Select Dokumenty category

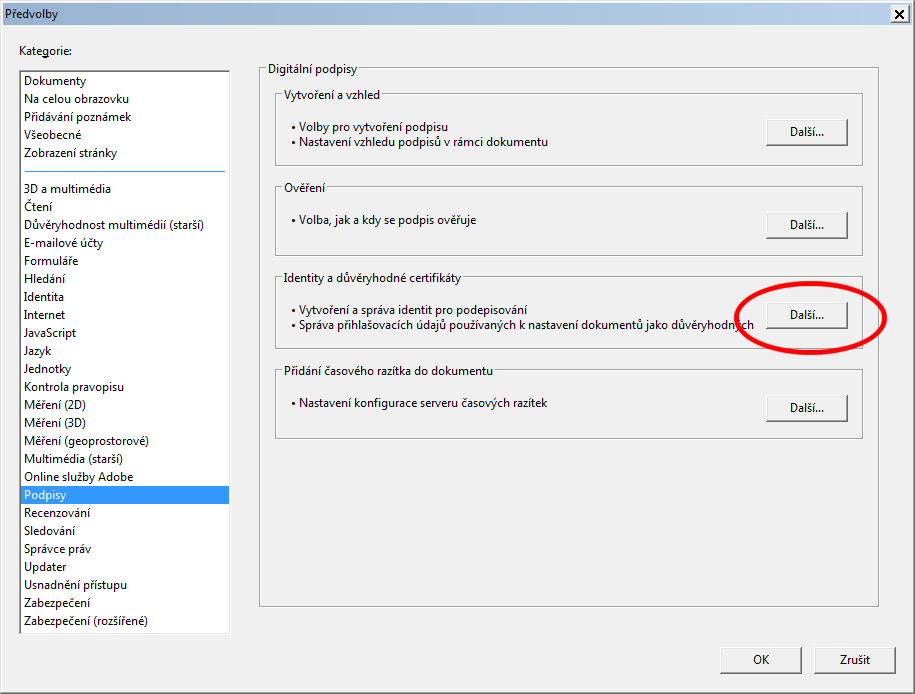(x=55, y=81)
